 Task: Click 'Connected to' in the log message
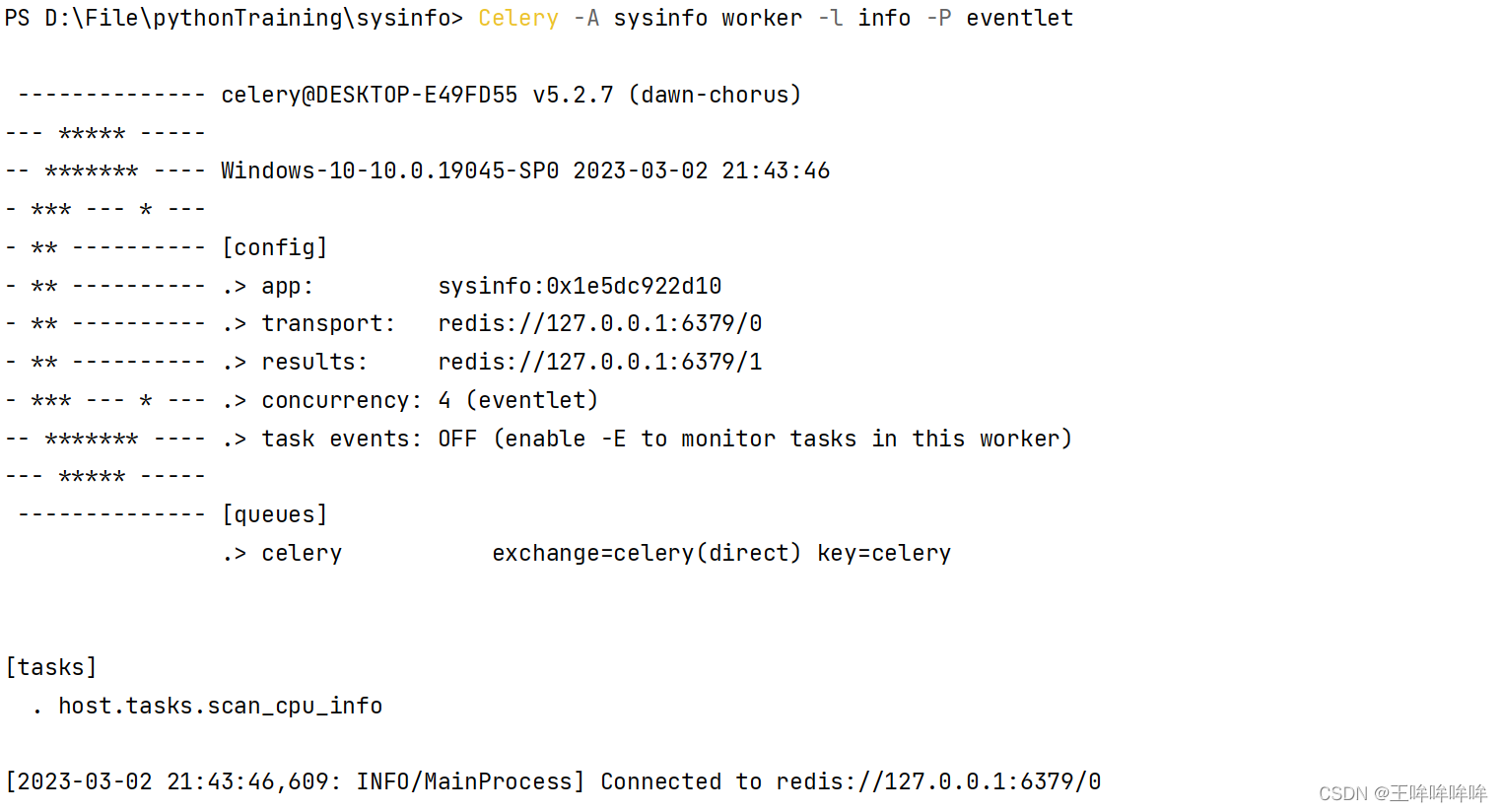(x=681, y=782)
